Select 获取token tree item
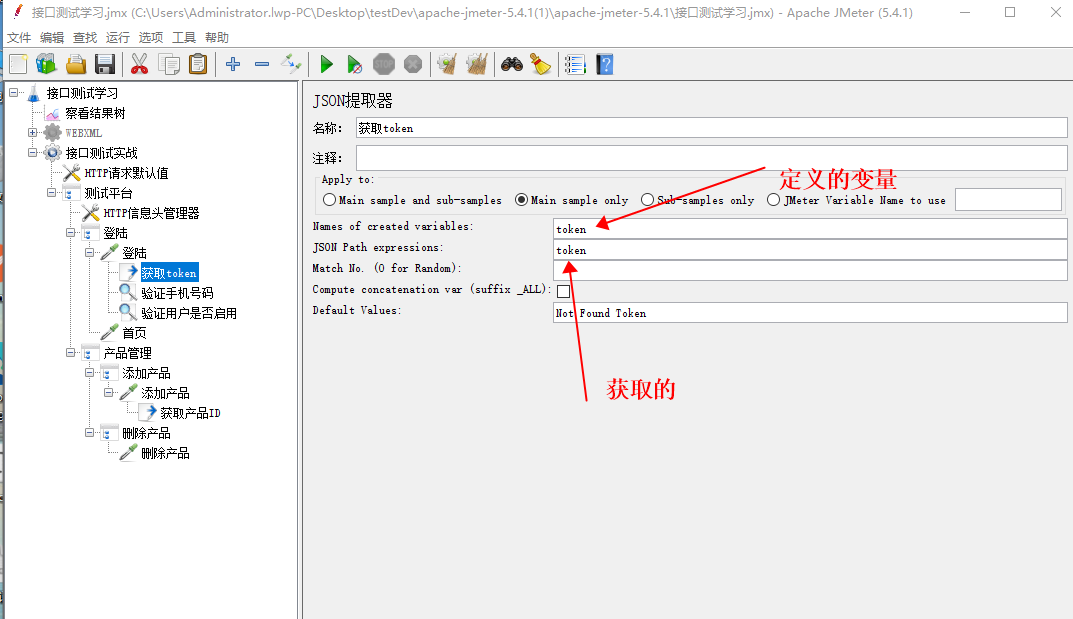This screenshot has width=1073, height=619. coord(169,273)
